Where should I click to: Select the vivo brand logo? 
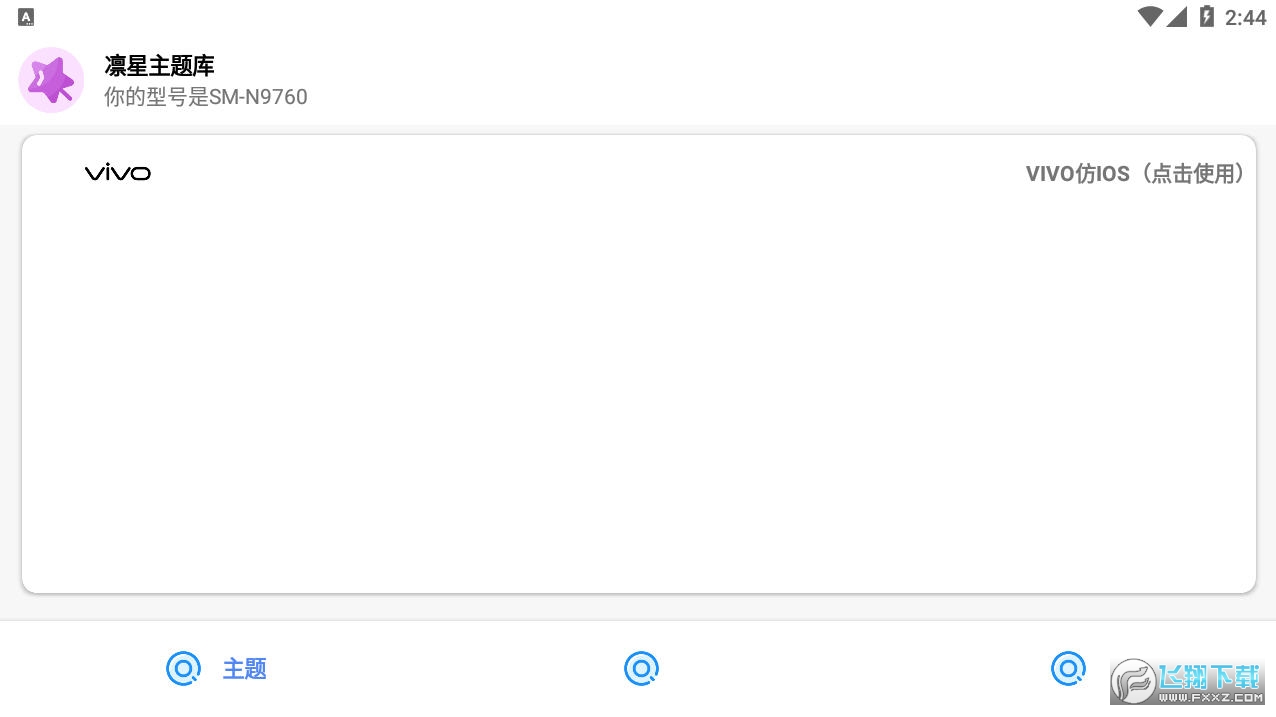pos(118,173)
